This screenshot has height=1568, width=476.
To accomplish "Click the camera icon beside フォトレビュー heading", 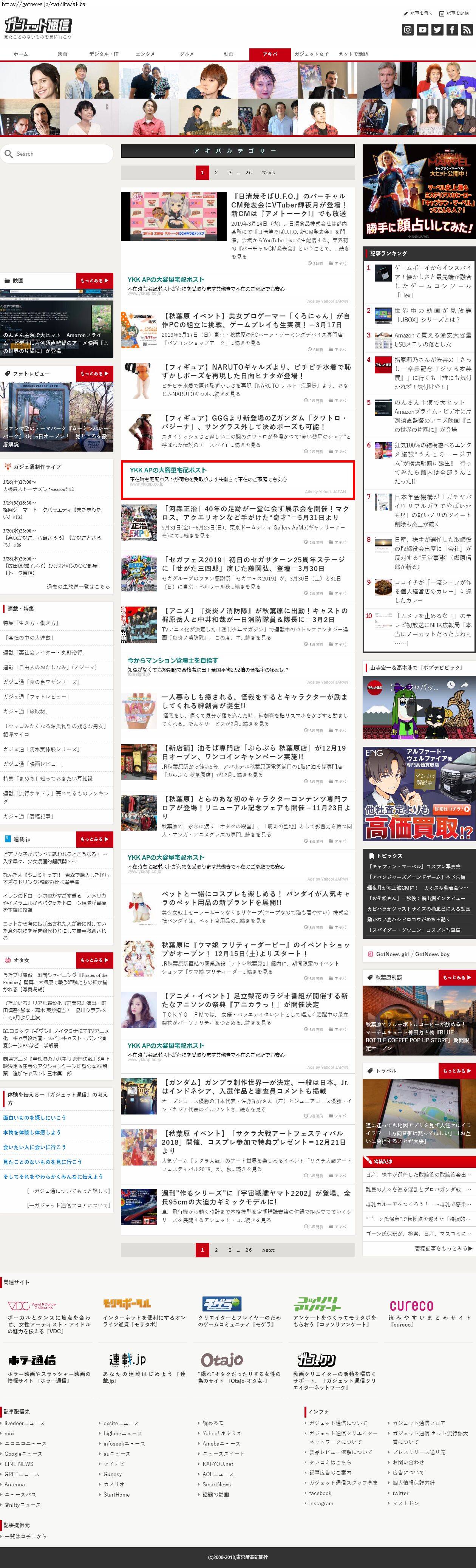I will pos(7,374).
